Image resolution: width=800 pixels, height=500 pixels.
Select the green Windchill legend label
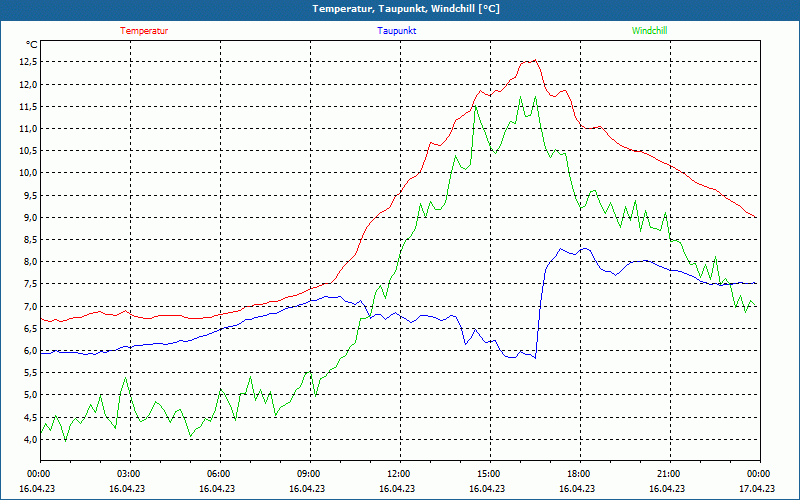(x=649, y=31)
